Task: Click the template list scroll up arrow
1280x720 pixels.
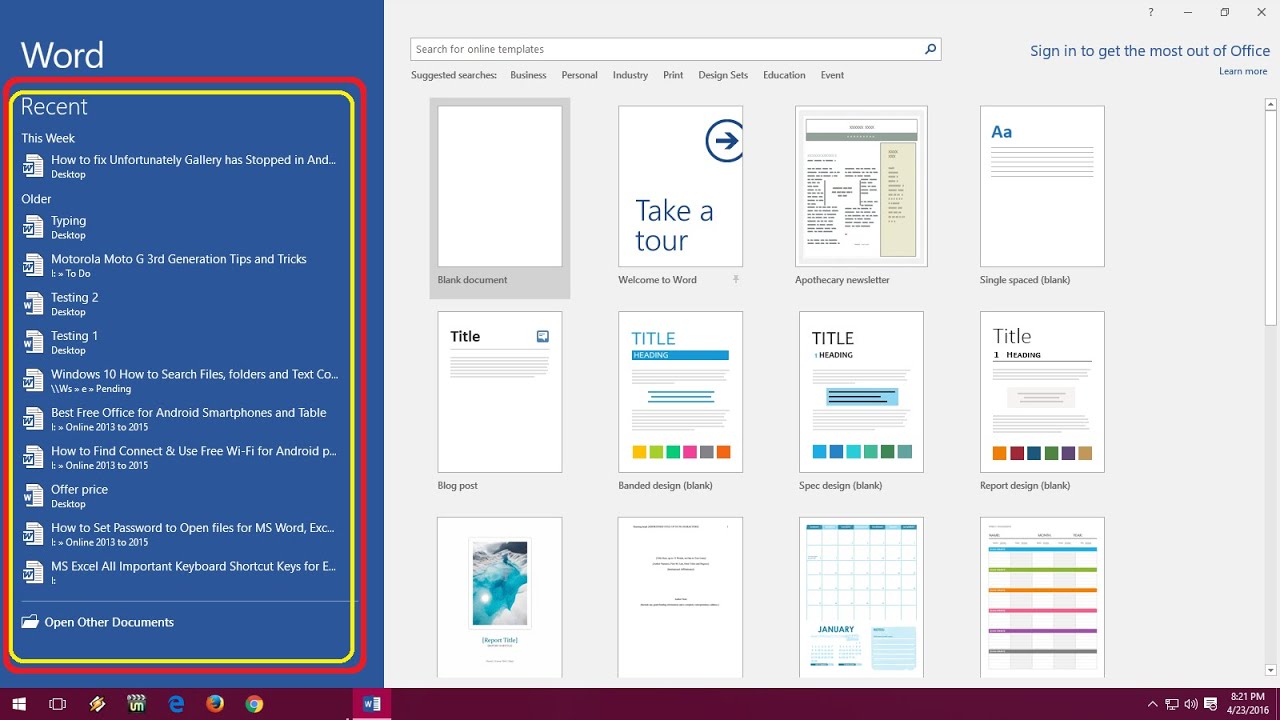Action: [x=1271, y=103]
